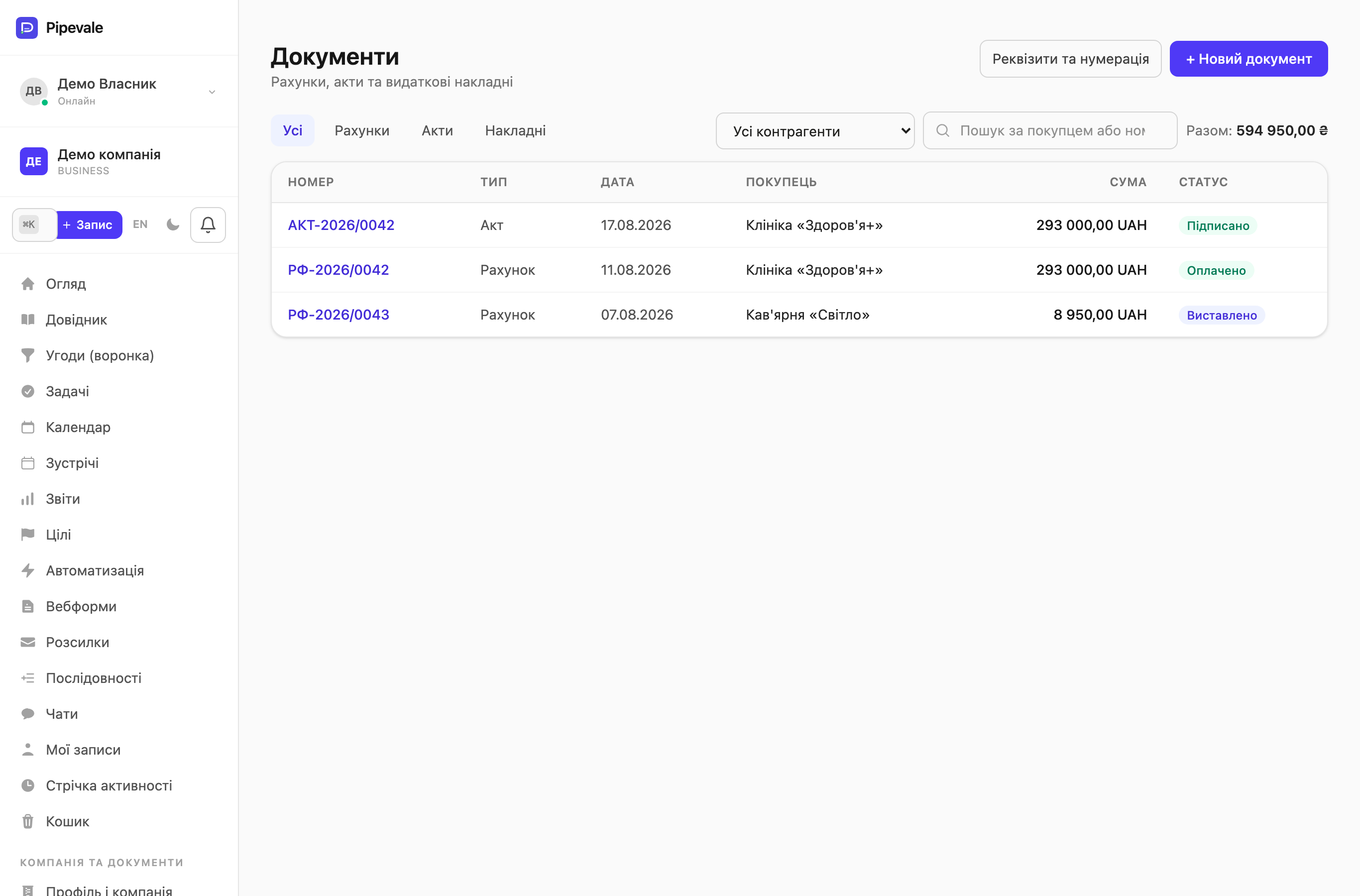
Task: Click the flag icon beside Цілі
Action: tap(27, 535)
